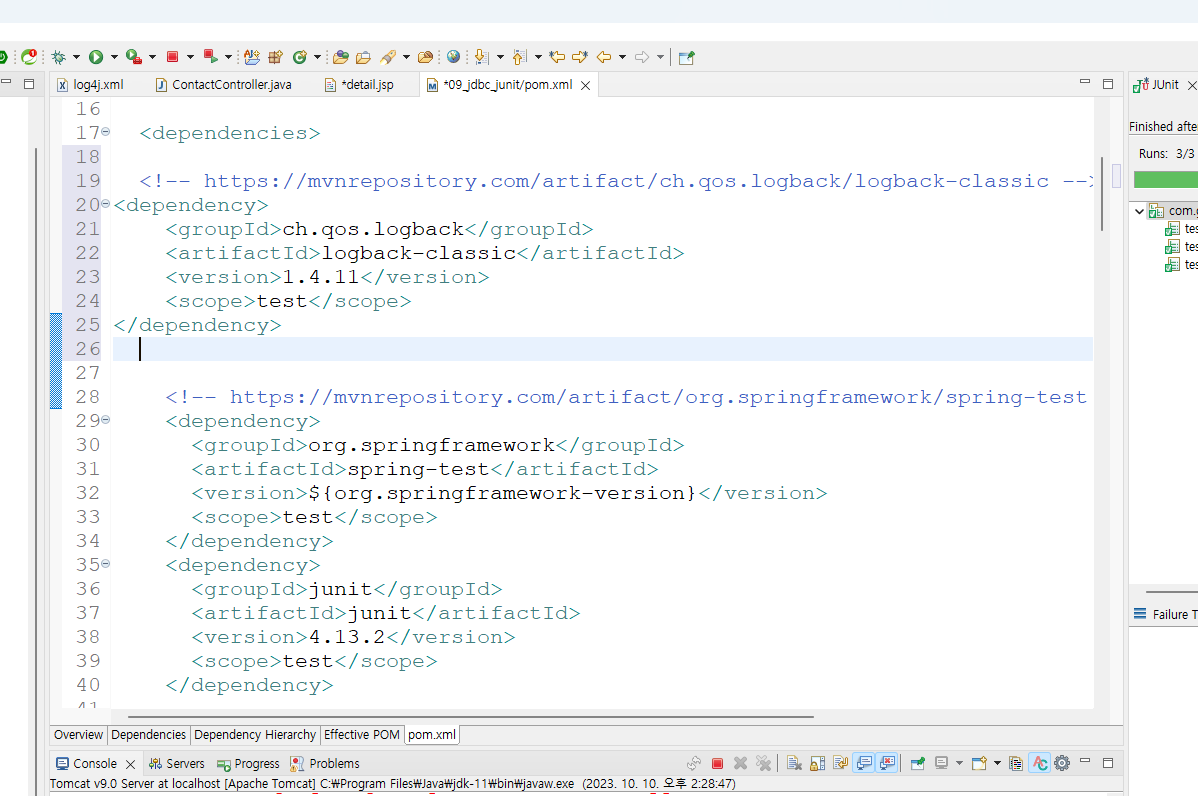1198x796 pixels.
Task: Click the notification icon with red badge
Action: click(29, 57)
